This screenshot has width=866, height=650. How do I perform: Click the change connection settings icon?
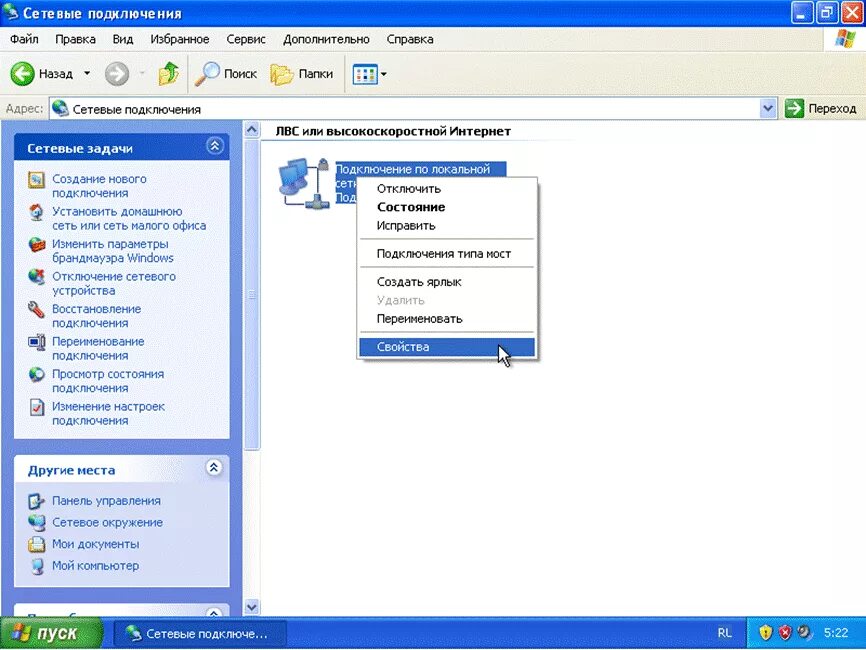click(36, 408)
